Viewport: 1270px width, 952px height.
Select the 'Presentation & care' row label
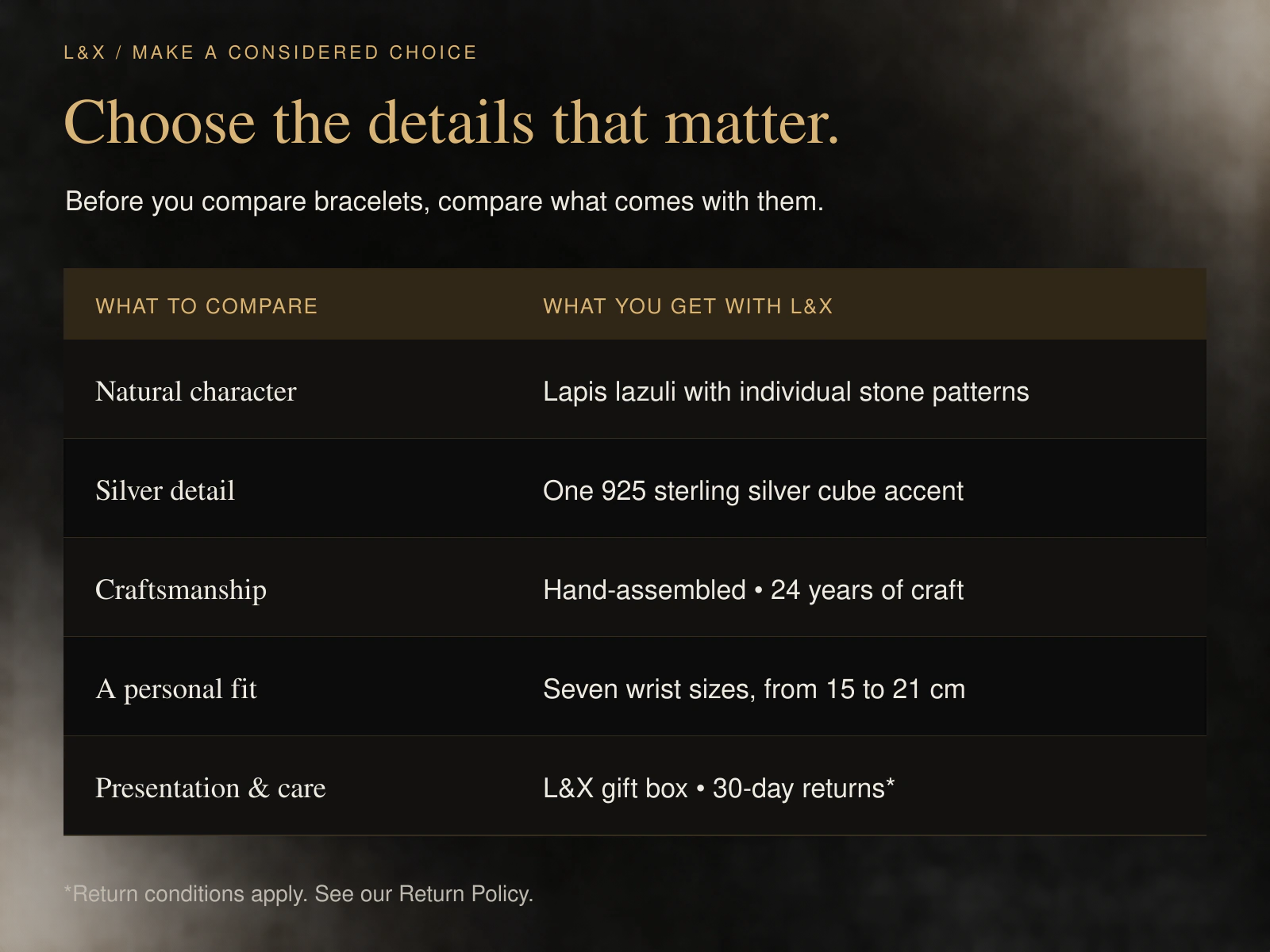[210, 788]
